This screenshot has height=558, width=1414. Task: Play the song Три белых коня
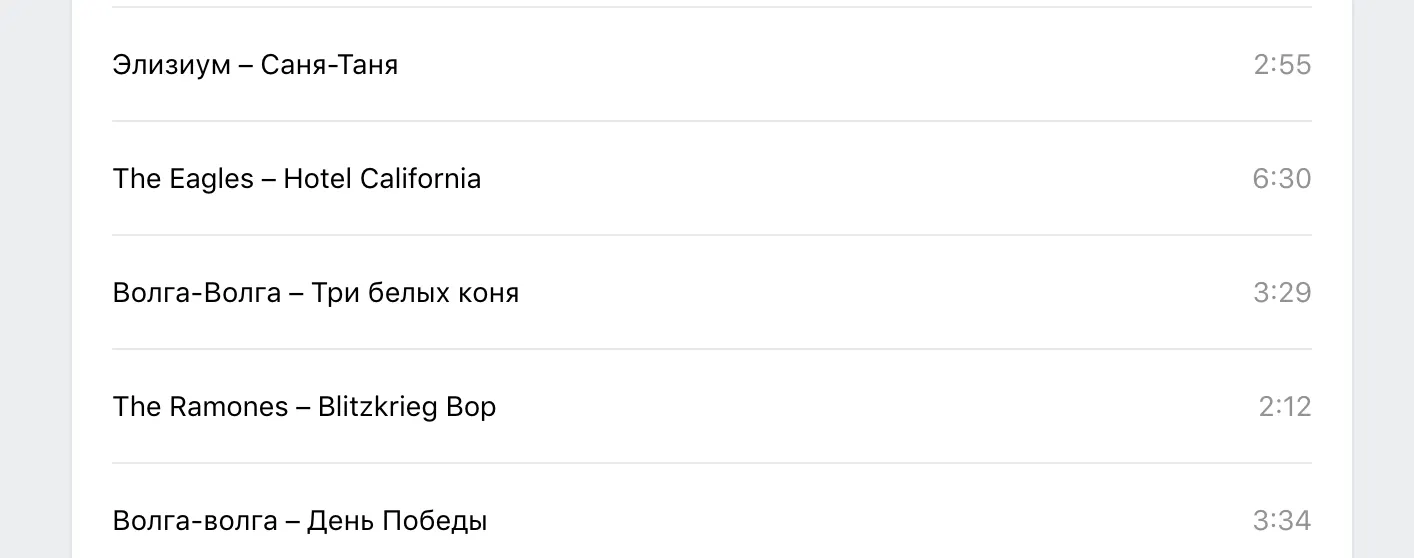click(x=415, y=293)
